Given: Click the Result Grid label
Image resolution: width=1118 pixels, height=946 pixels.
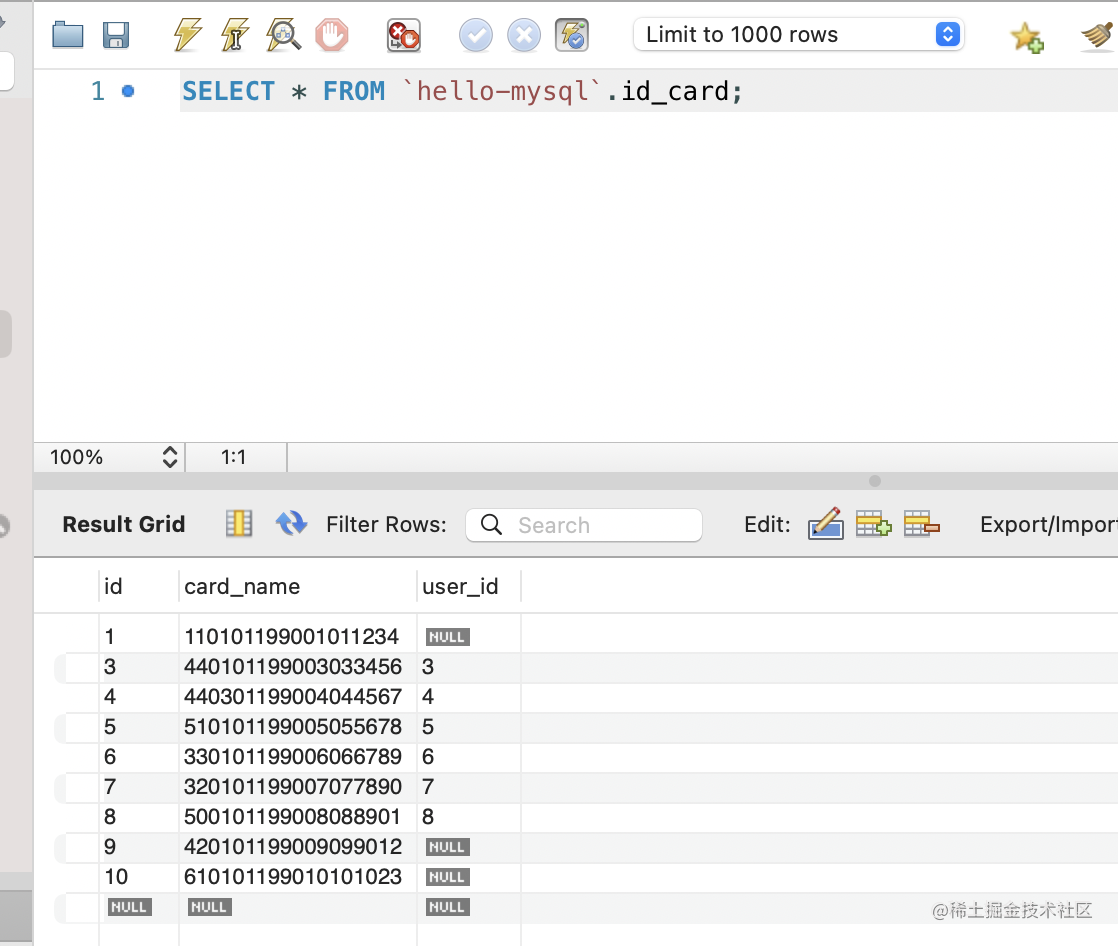Looking at the screenshot, I should point(124,525).
